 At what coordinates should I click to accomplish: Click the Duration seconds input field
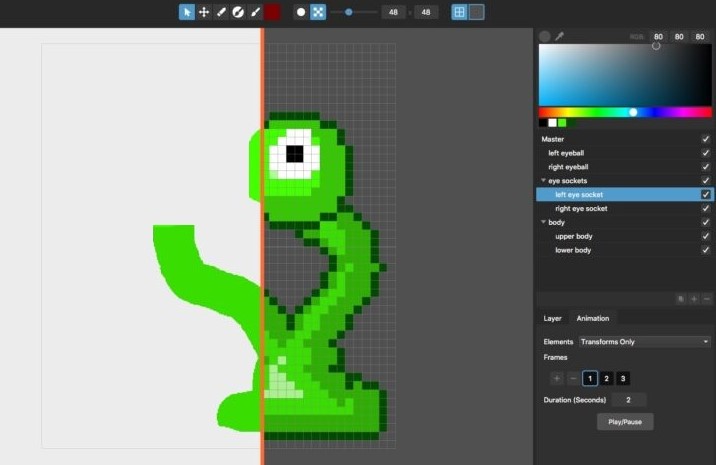tap(628, 400)
